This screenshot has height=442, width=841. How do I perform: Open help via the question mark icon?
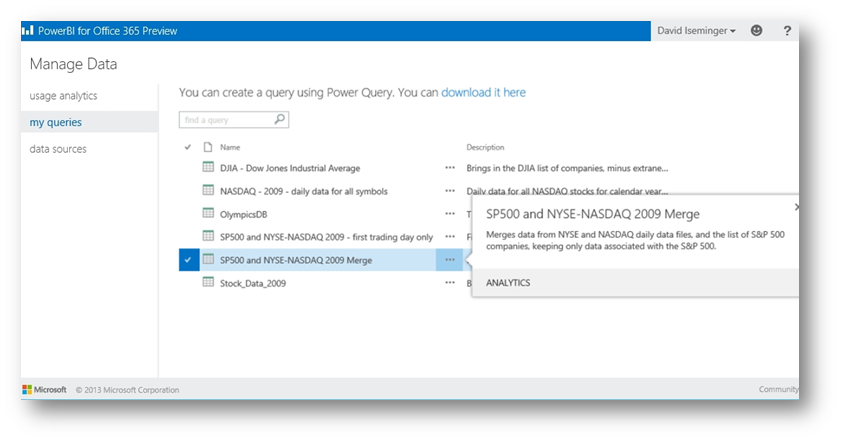click(x=787, y=31)
